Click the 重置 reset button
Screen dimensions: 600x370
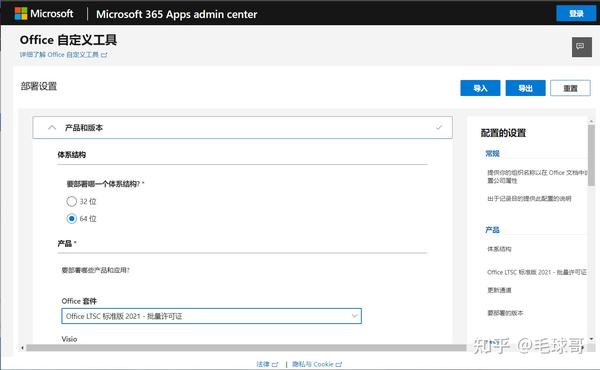[570, 88]
